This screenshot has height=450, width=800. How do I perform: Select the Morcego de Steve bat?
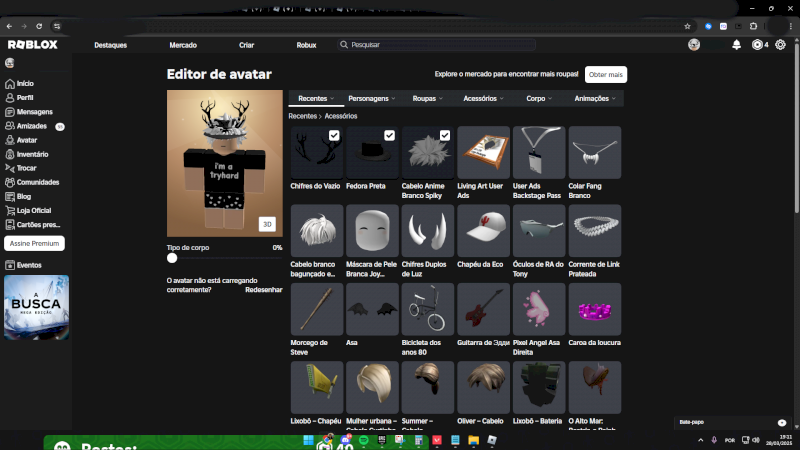pyautogui.click(x=317, y=309)
